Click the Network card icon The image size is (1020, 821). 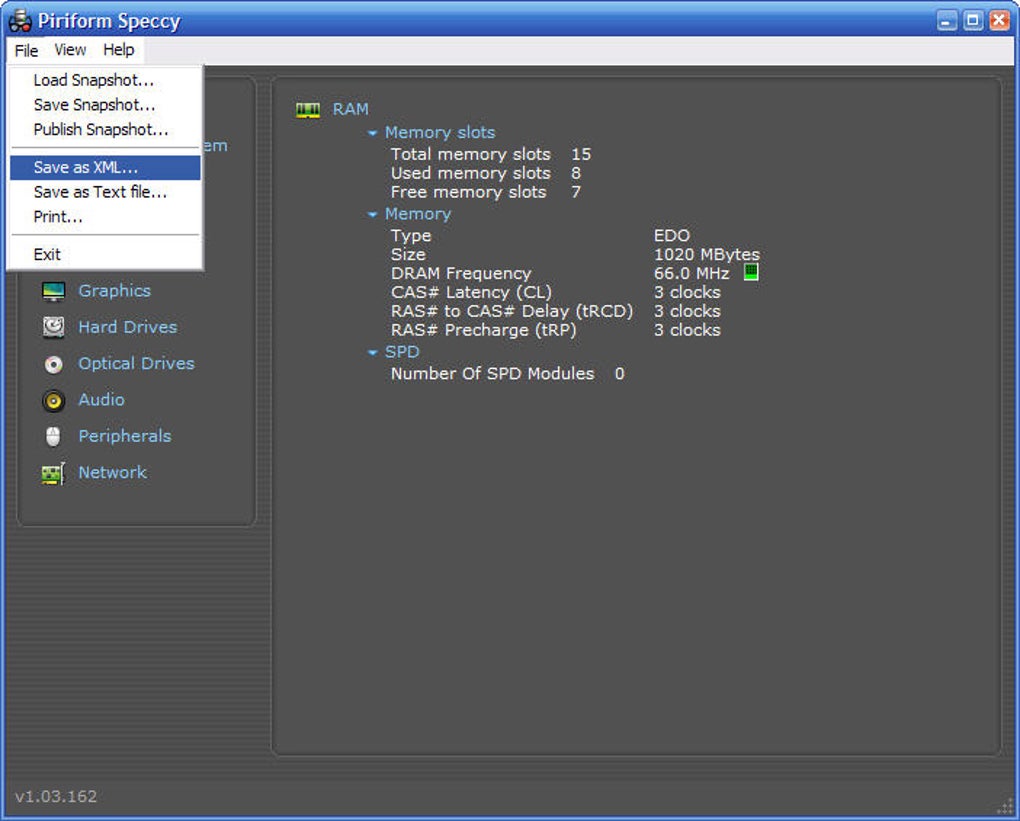pyautogui.click(x=53, y=474)
